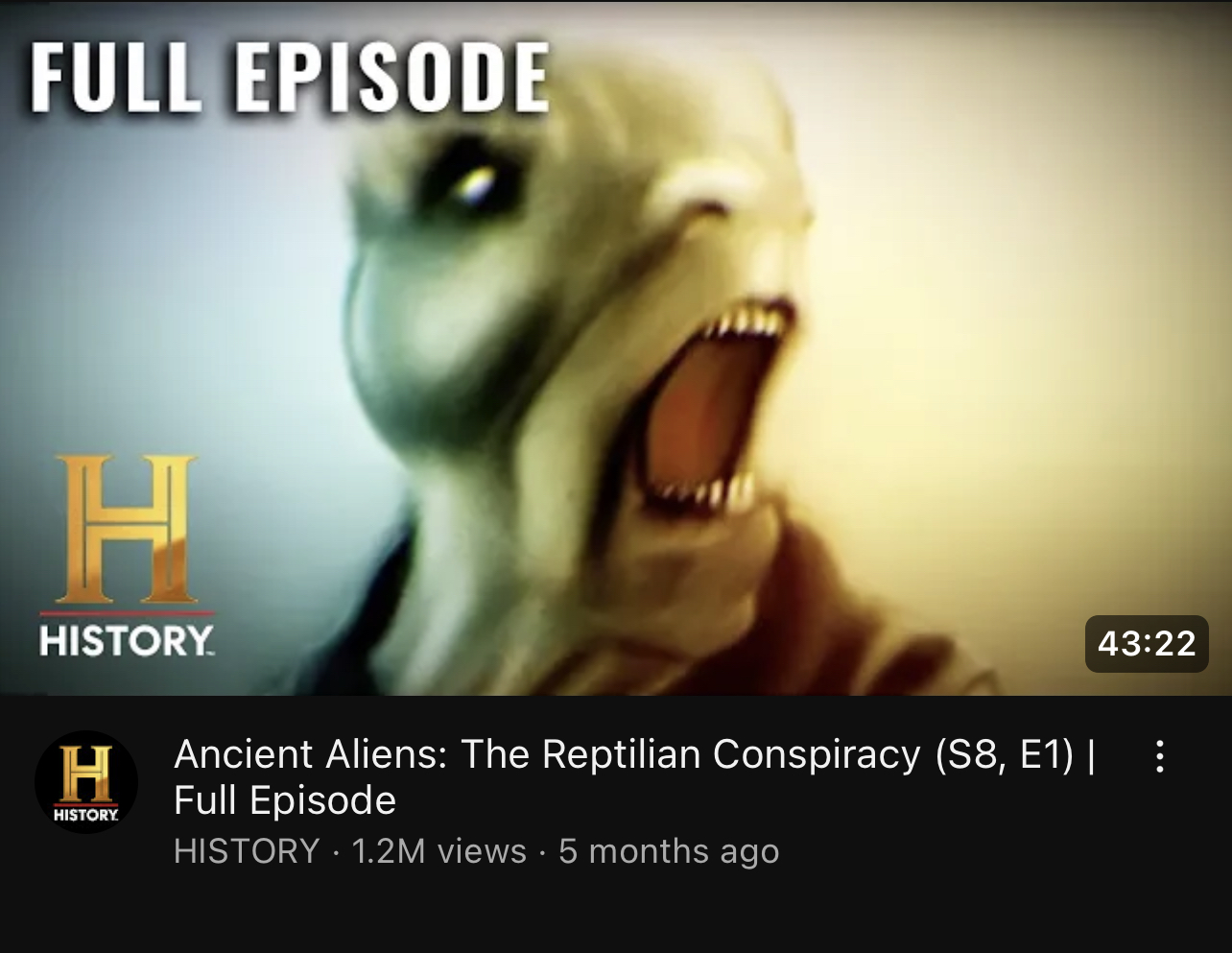
Task: Click the HISTORY wordmark under gold H
Action: pyautogui.click(x=127, y=640)
